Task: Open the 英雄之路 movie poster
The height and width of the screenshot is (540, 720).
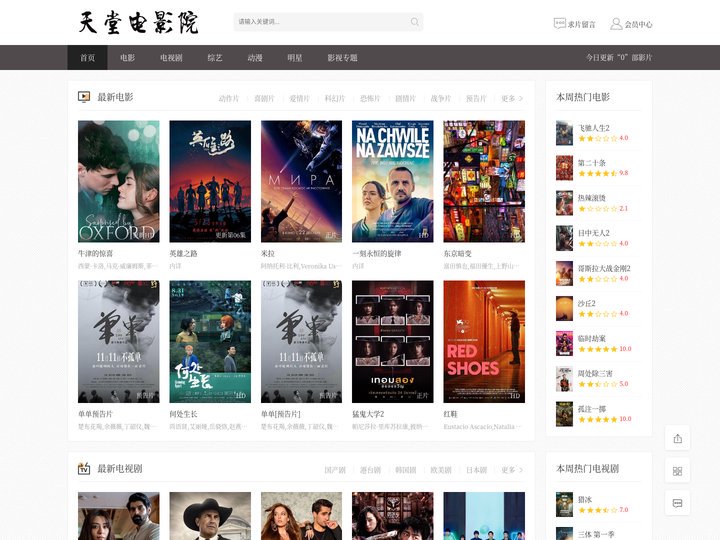Action: click(210, 181)
